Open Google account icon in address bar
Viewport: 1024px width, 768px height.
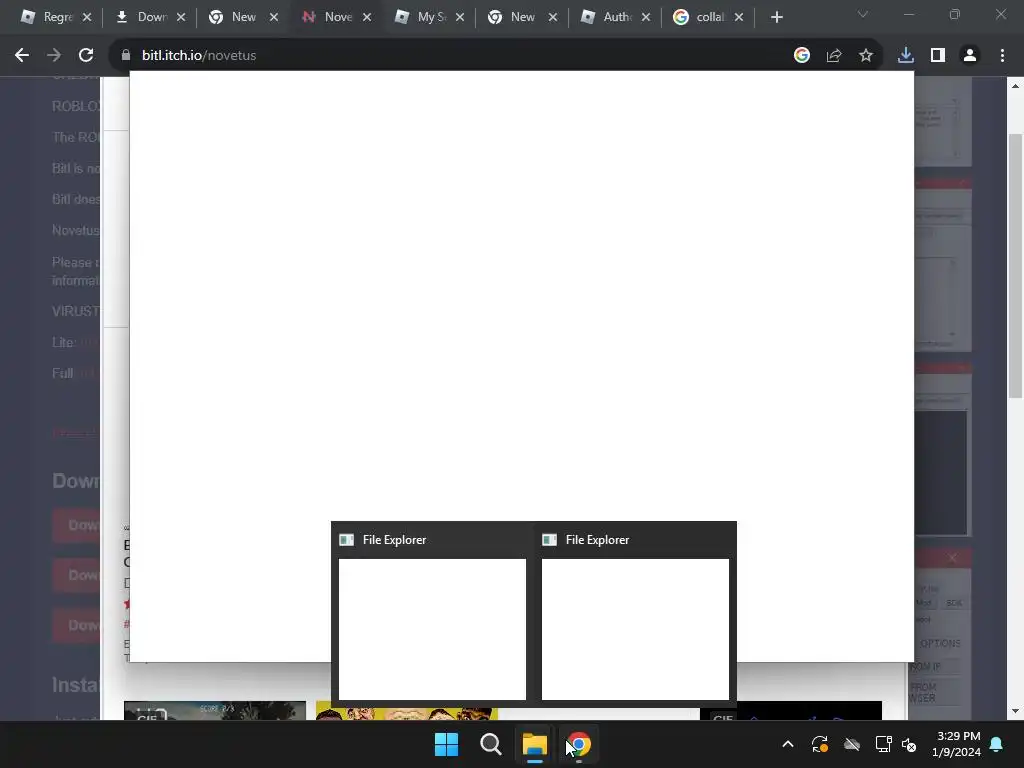click(x=802, y=56)
